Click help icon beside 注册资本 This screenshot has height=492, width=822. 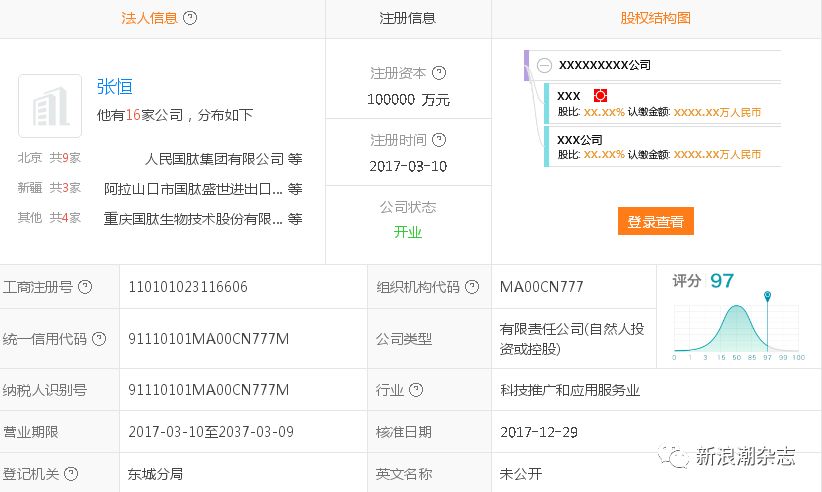tap(439, 73)
